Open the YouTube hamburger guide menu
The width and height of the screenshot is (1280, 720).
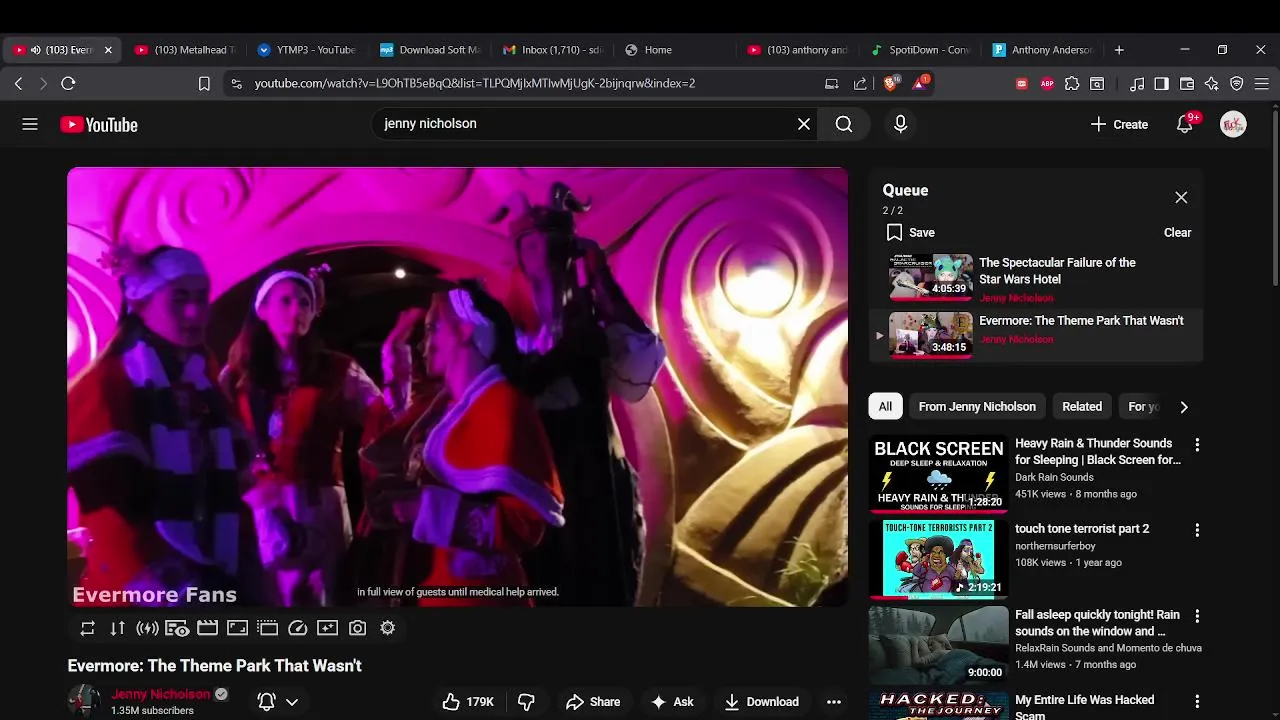click(30, 124)
